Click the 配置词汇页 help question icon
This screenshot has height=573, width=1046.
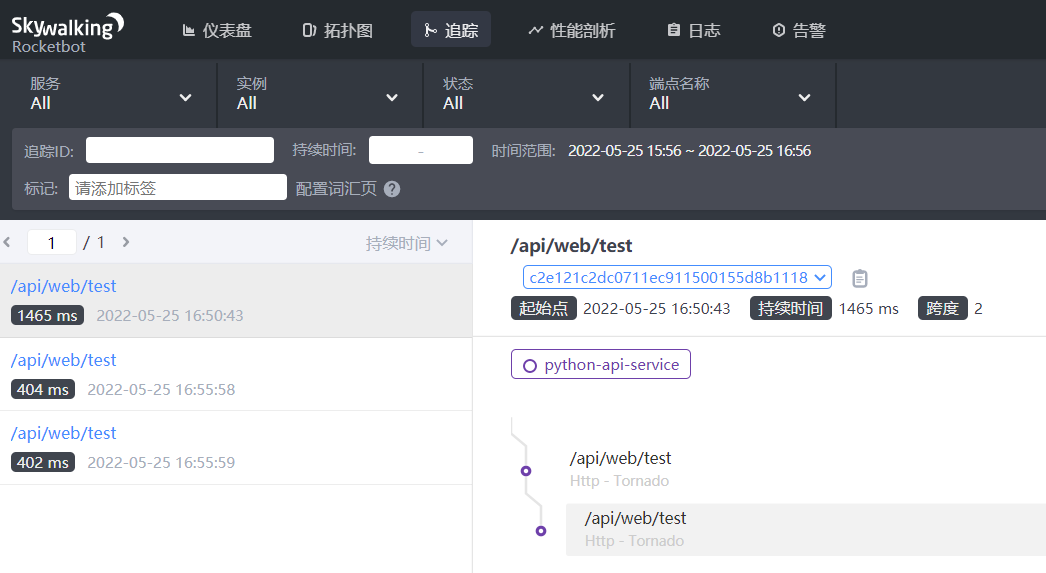tap(392, 189)
